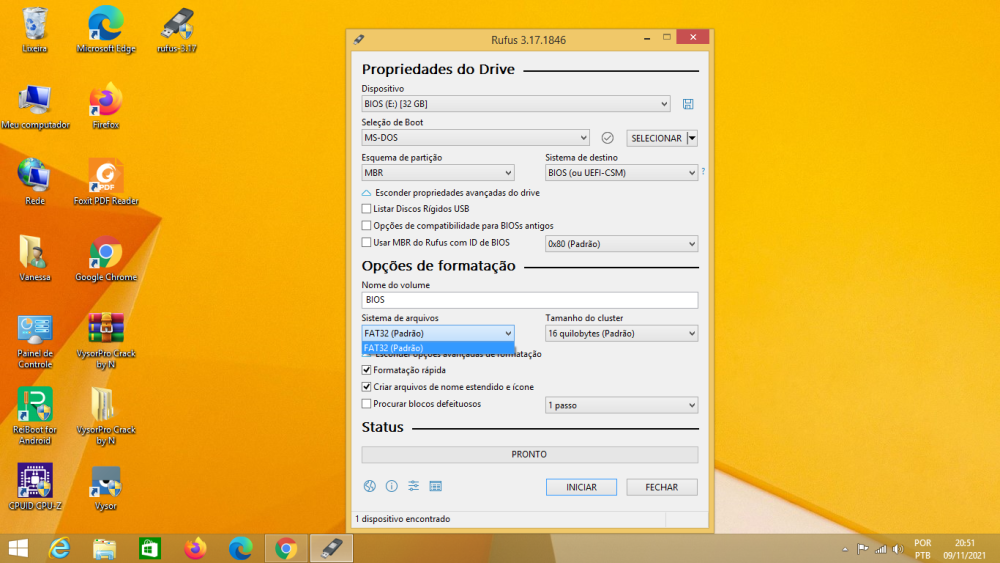Open the Sistema de destino dropdown
The image size is (1000, 563).
point(621,173)
